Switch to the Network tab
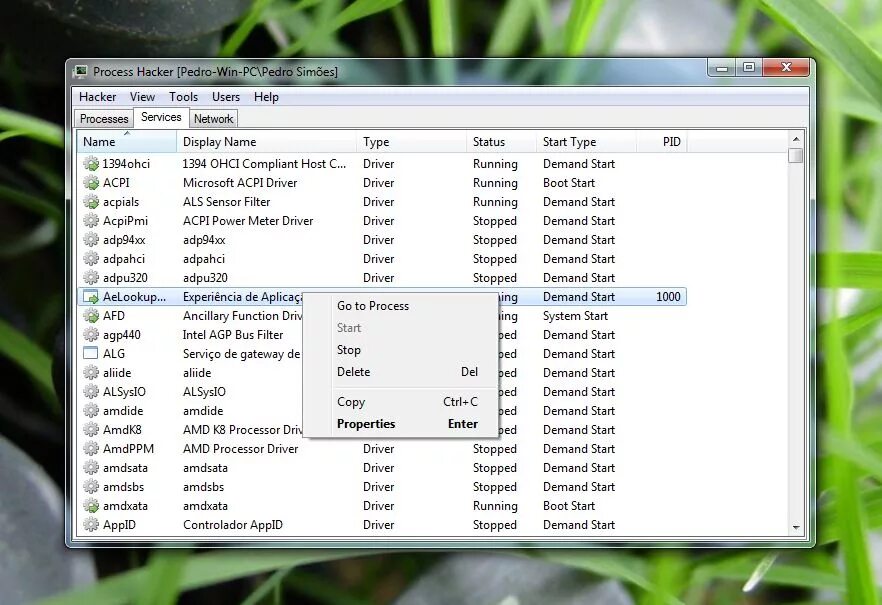Screen dimensions: 882x605 [213, 119]
